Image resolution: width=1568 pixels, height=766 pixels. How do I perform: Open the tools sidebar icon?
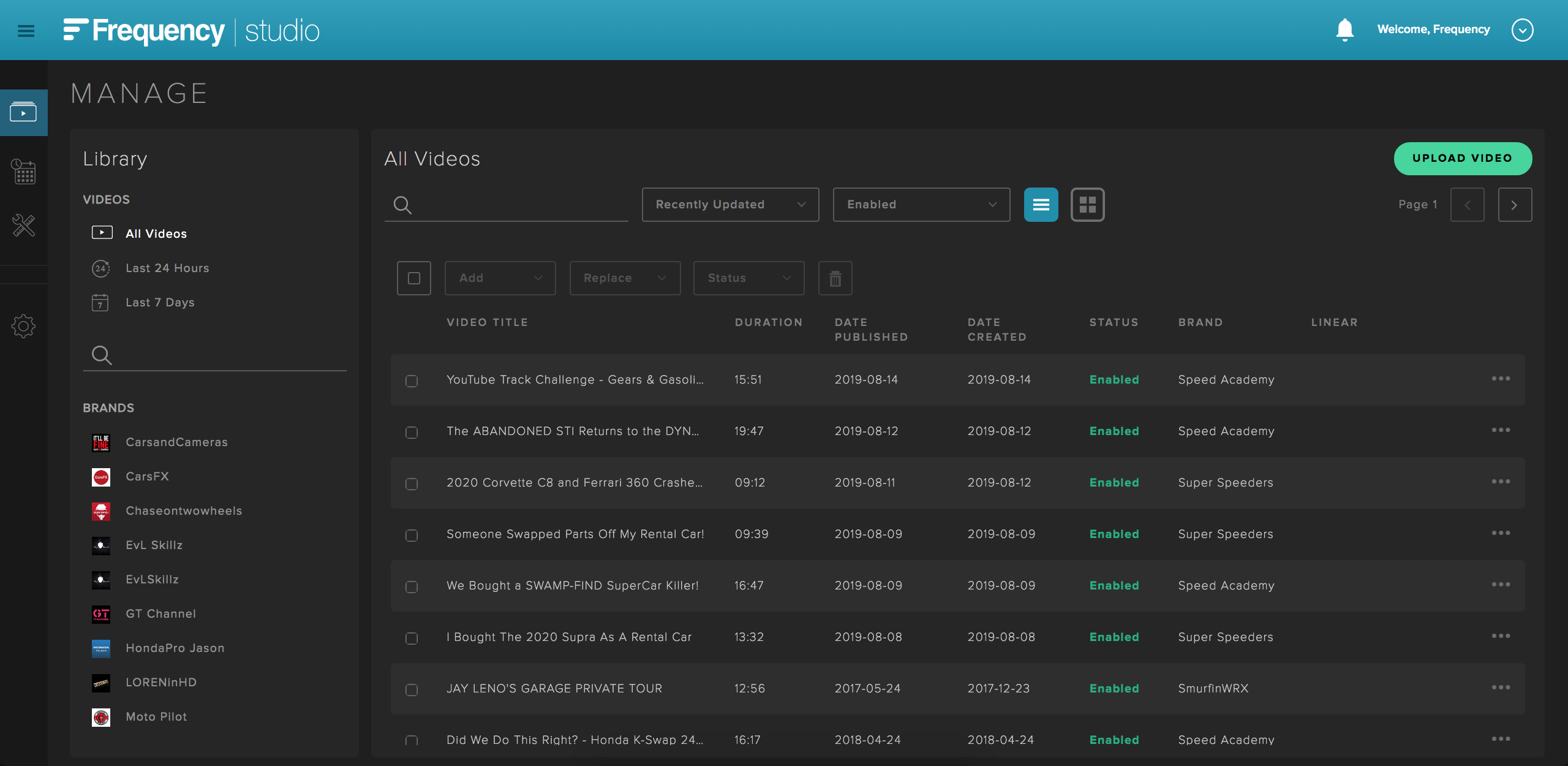point(23,225)
